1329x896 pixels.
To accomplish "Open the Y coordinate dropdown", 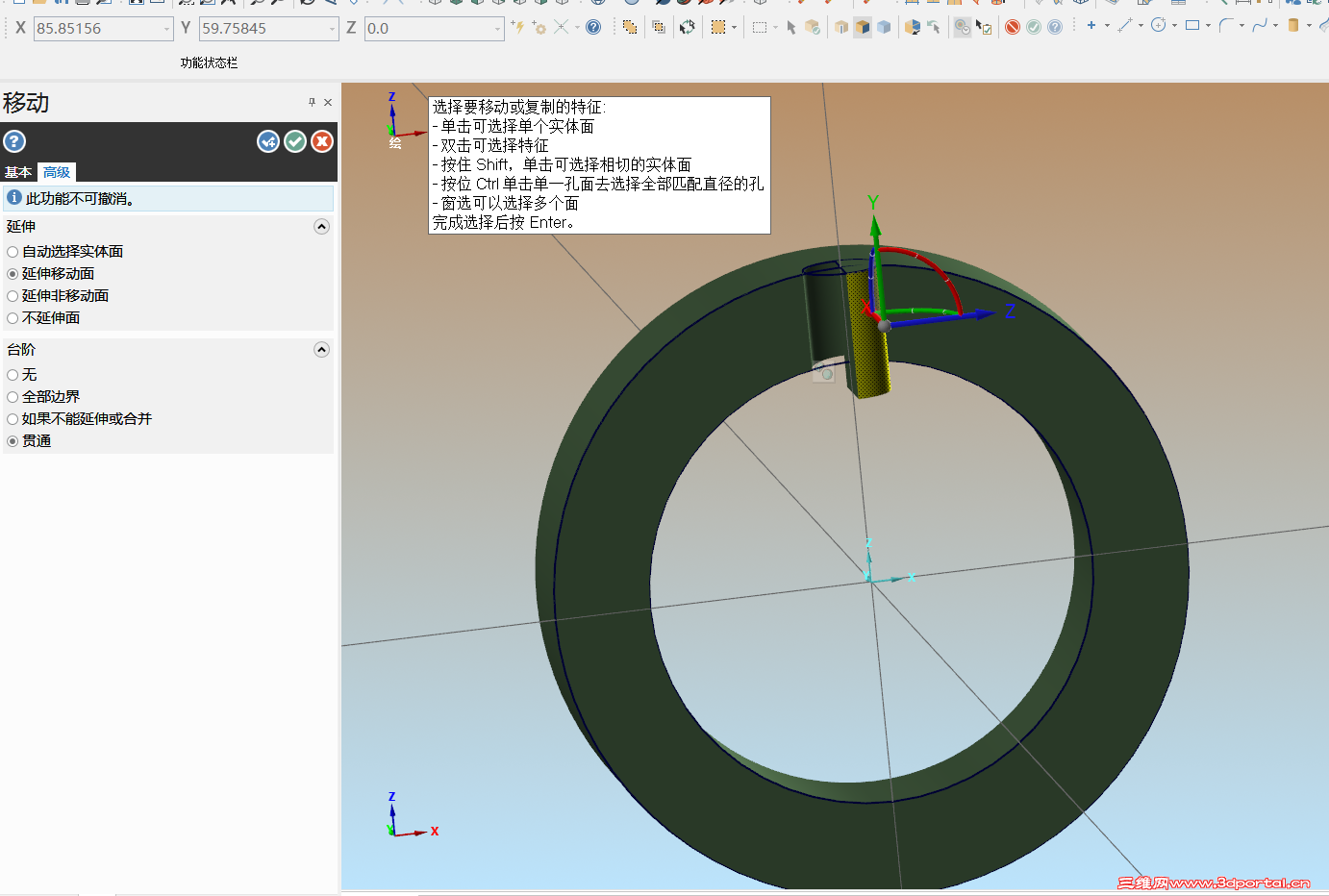I will (332, 29).
